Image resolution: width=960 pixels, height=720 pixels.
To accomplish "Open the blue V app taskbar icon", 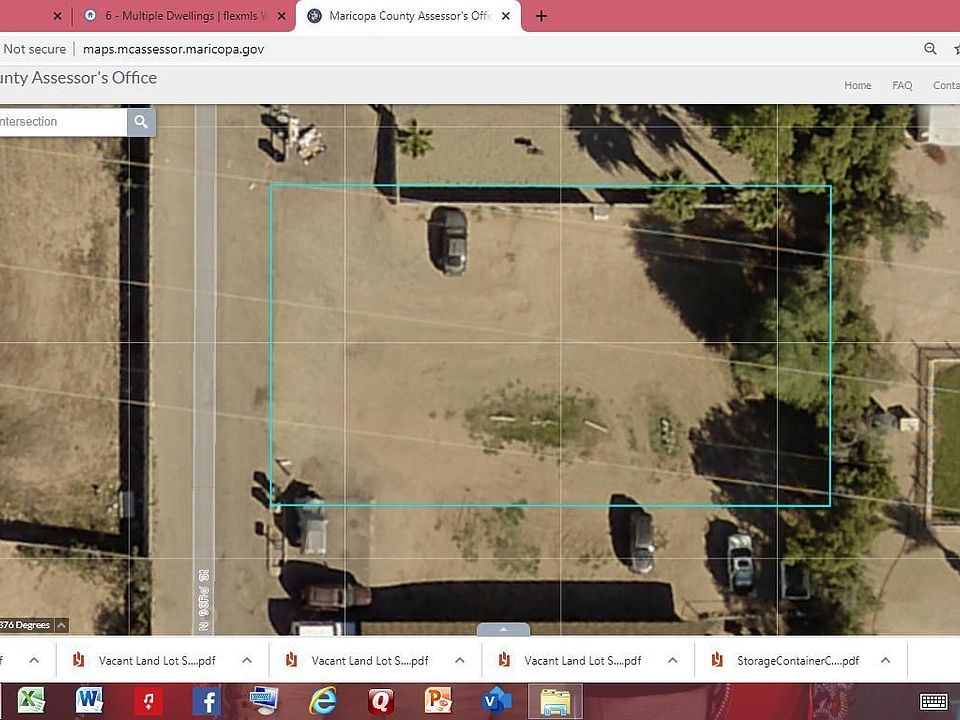I will pos(497,700).
